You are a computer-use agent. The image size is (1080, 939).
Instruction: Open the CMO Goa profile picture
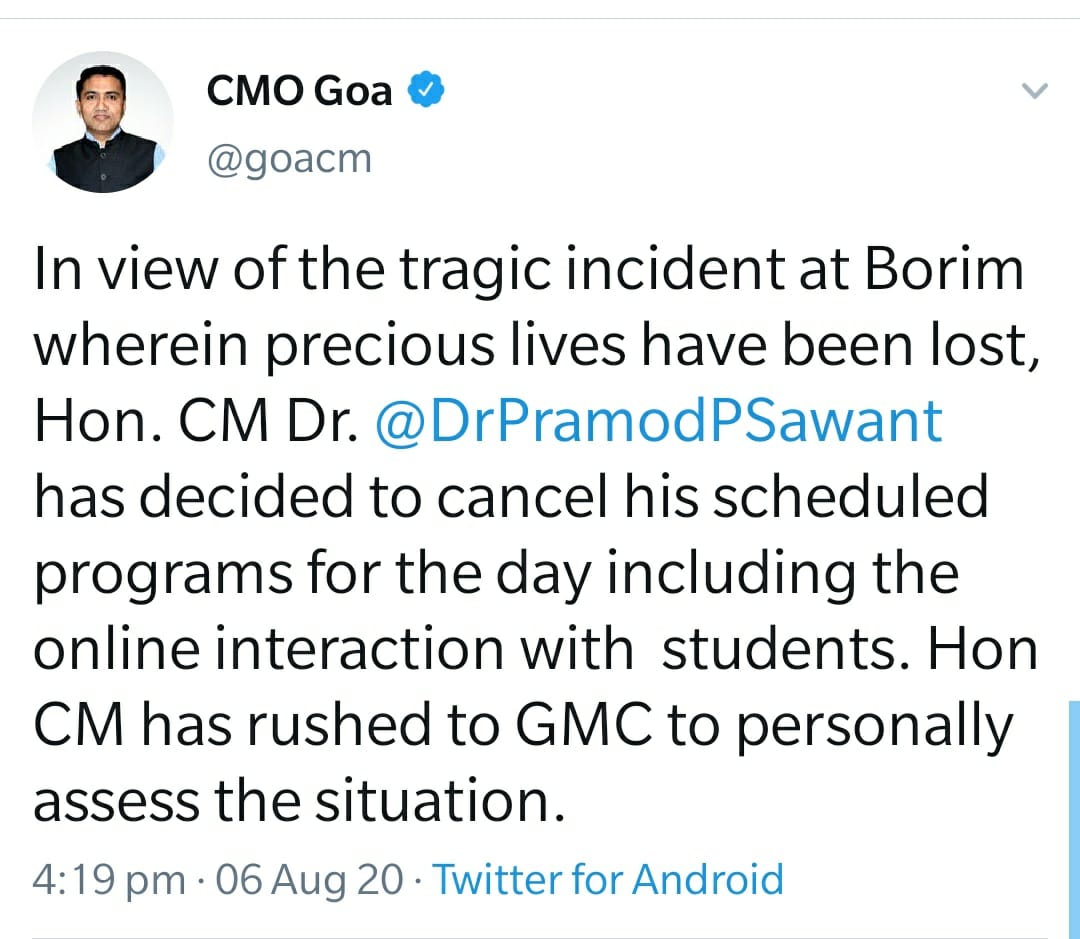103,122
